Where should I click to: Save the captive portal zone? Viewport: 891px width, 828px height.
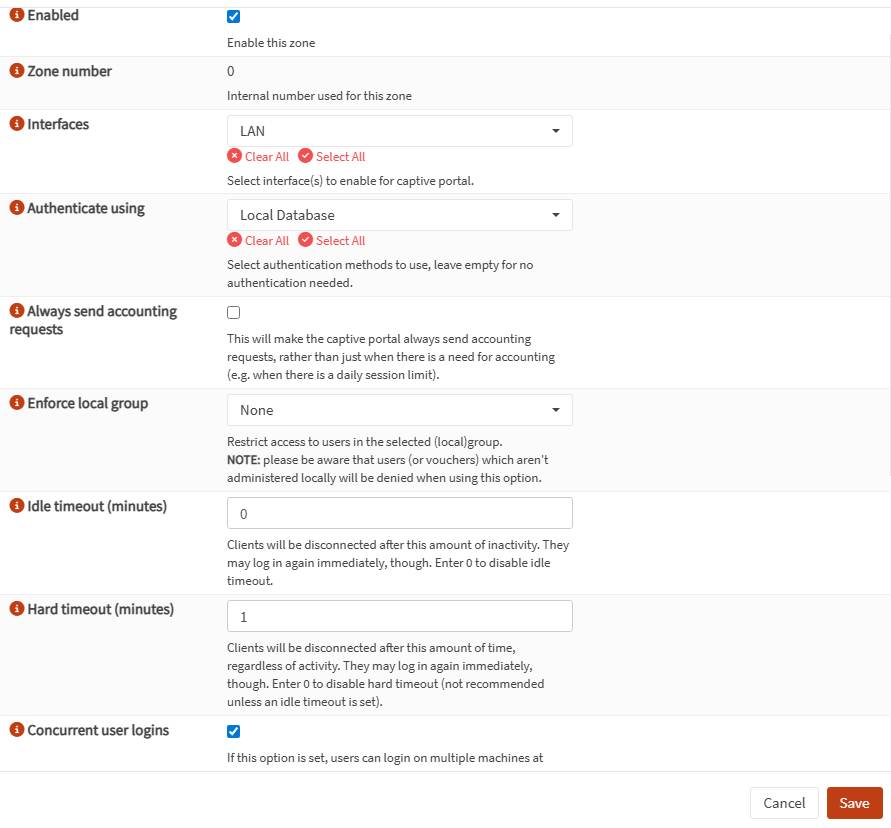coord(854,803)
